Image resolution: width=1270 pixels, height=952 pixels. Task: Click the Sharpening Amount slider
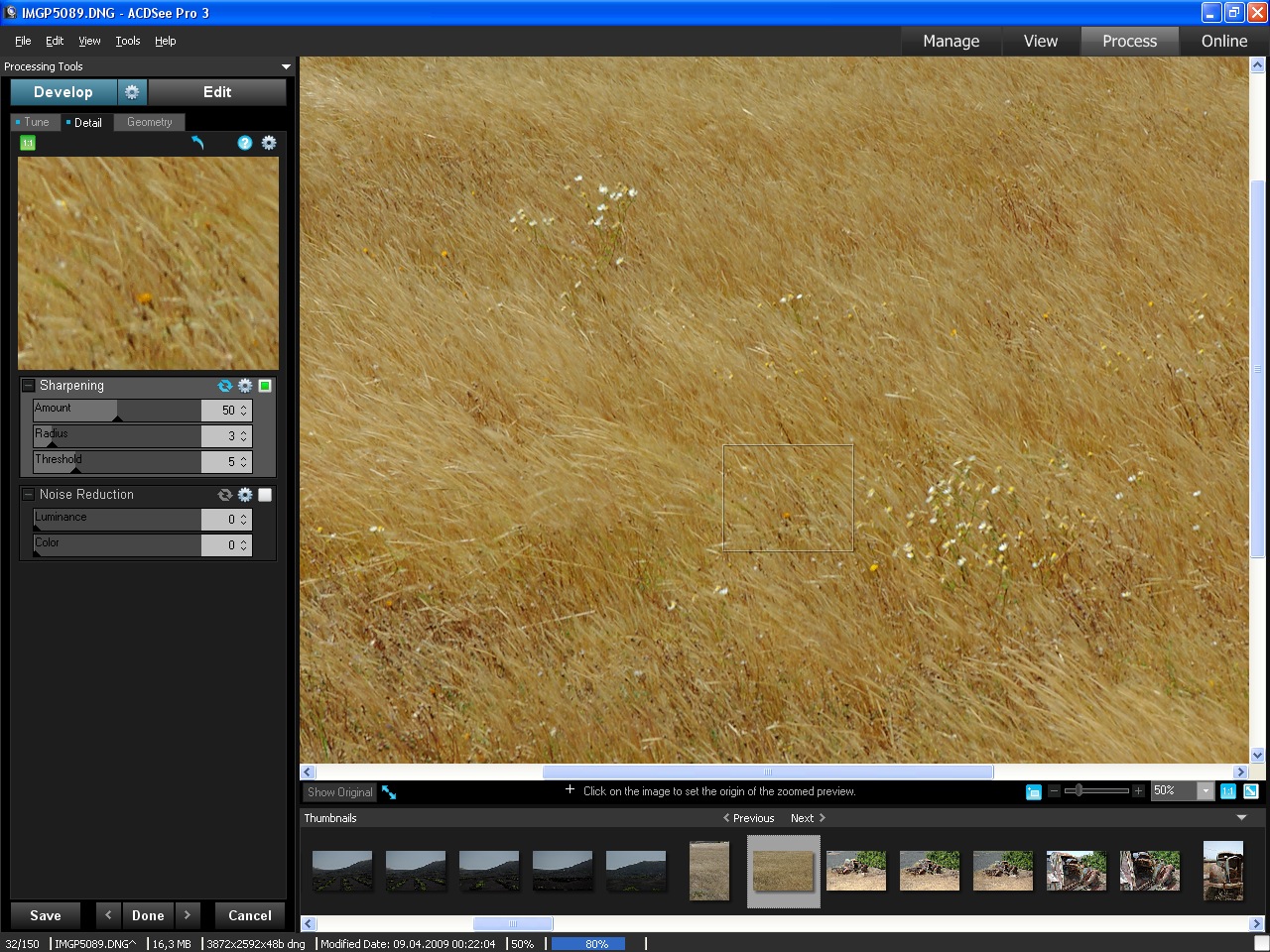117,411
